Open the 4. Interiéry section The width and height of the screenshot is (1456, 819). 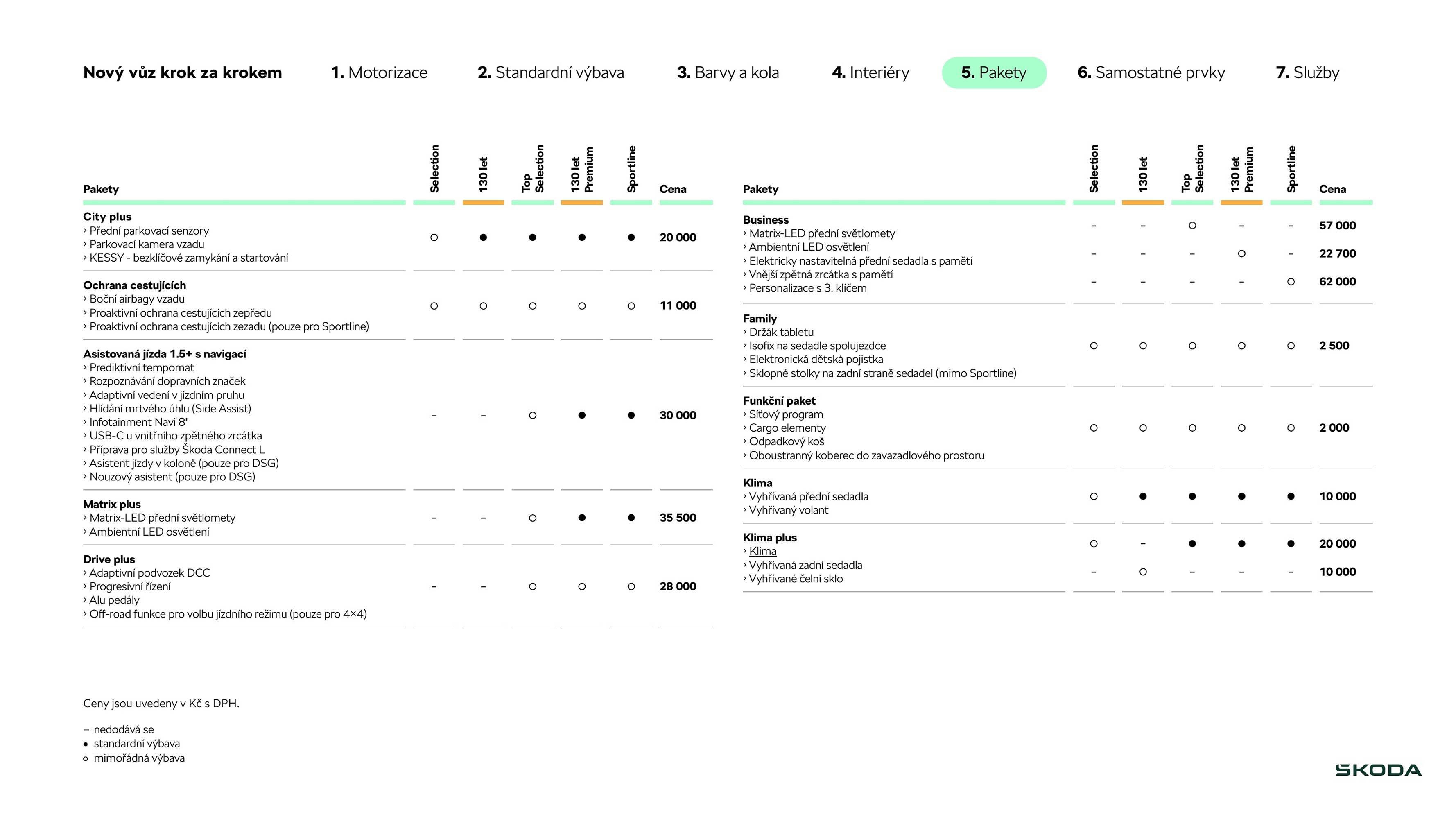click(x=870, y=72)
